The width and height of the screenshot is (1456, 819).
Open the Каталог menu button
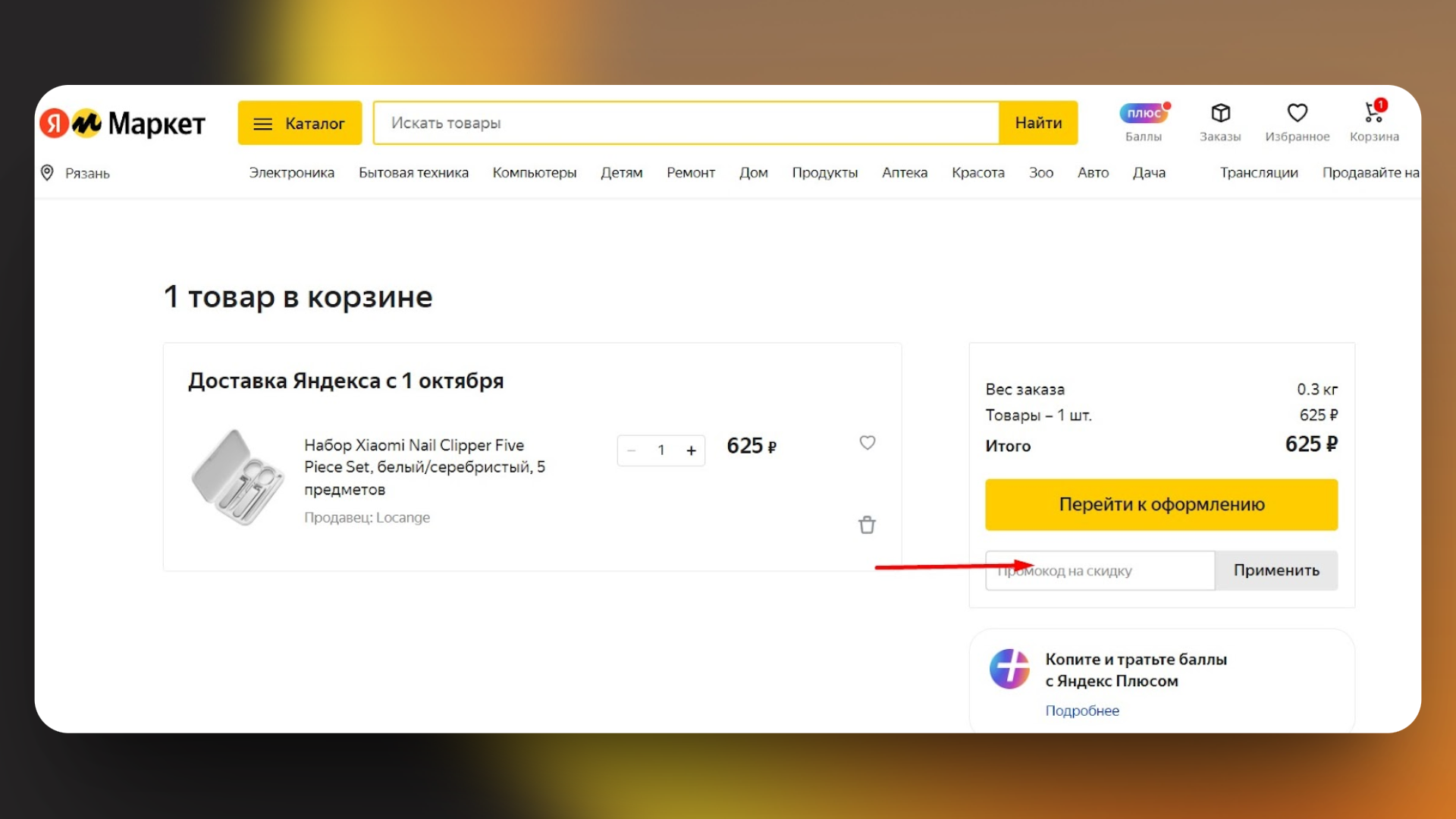click(x=300, y=123)
